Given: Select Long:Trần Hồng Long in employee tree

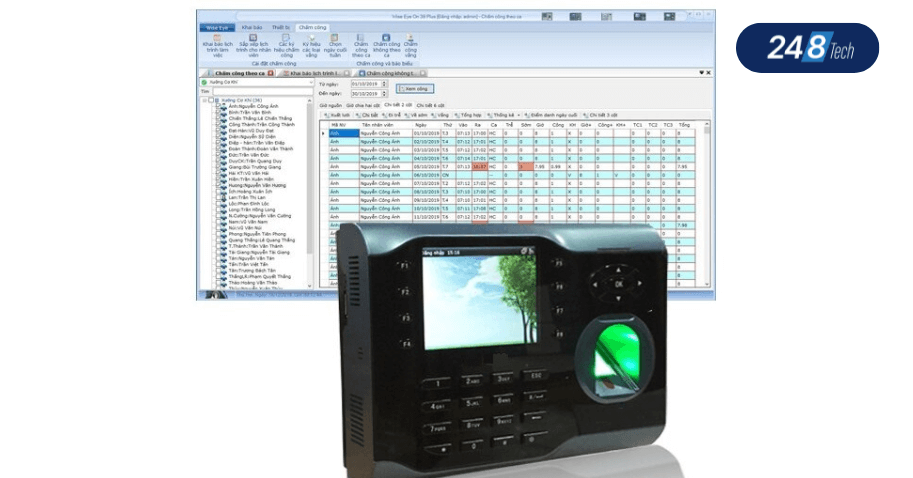Looking at the screenshot, I should coord(252,210).
